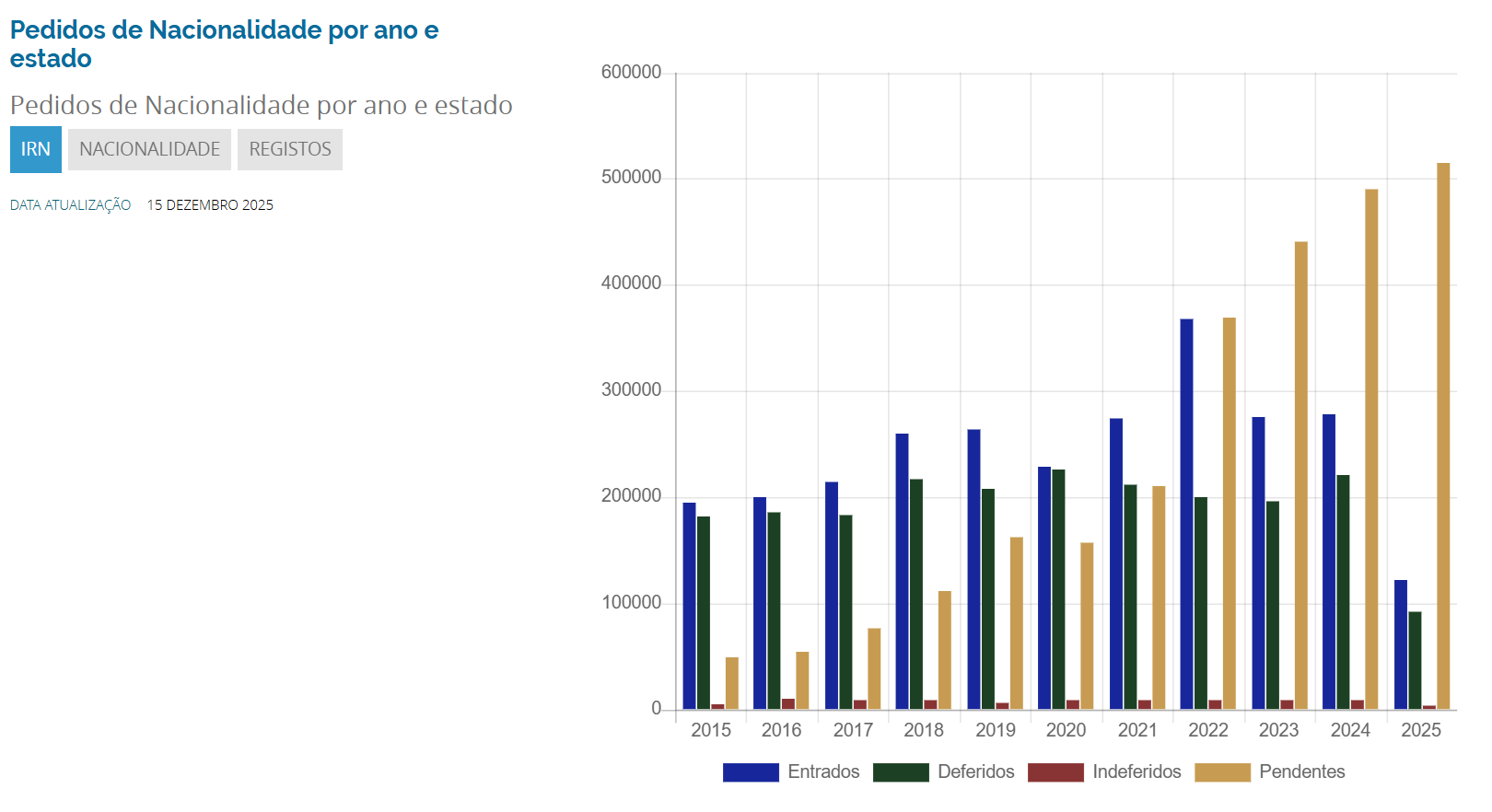
Task: Select the 2020 Deferidos green bar
Action: click(x=1058, y=589)
